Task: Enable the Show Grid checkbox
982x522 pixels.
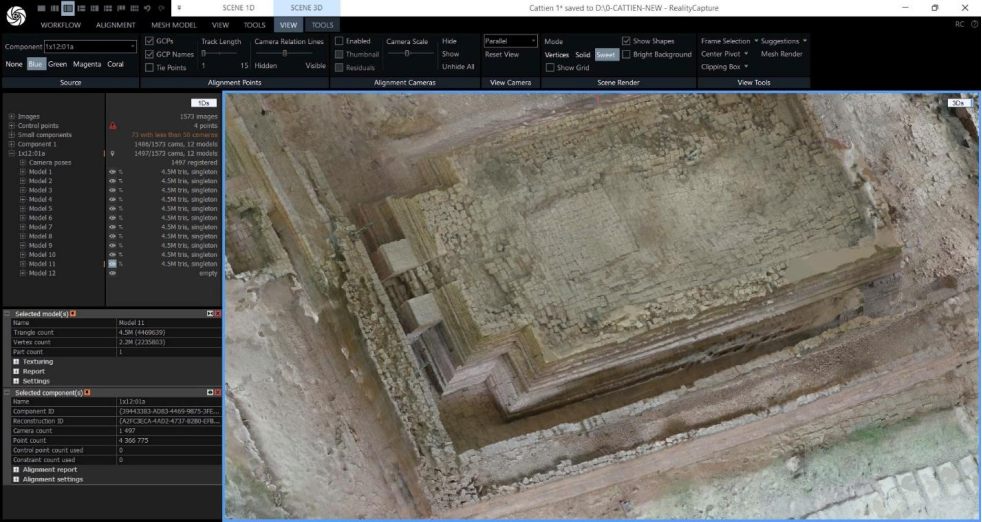Action: click(x=550, y=68)
